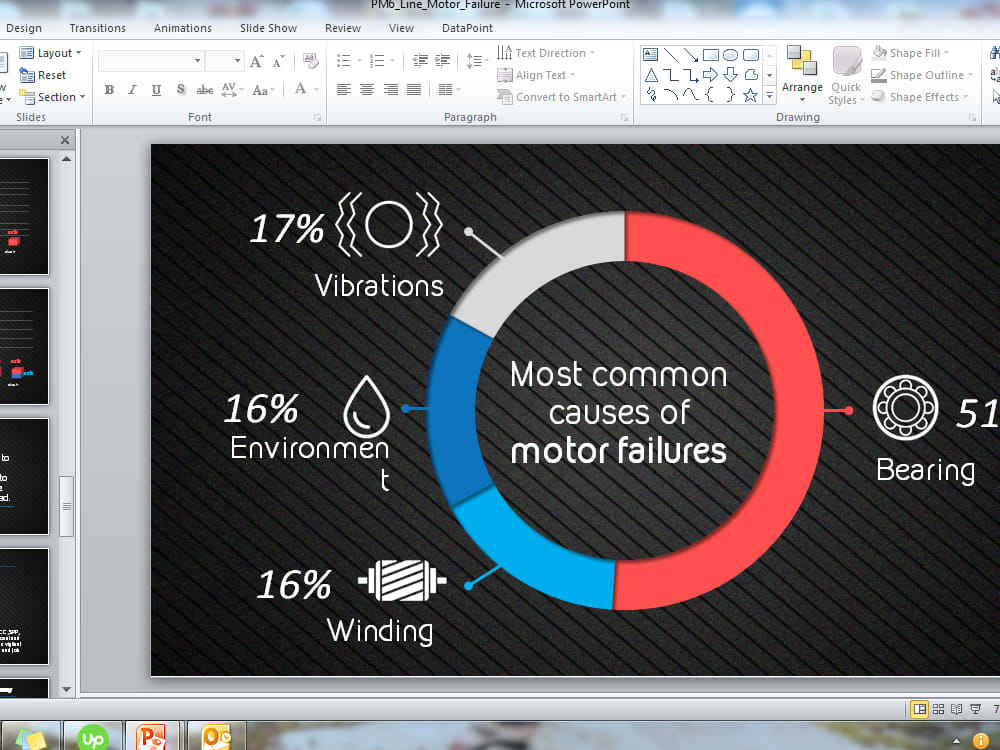Viewport: 1000px width, 750px height.
Task: Click the Section button
Action: [52, 97]
